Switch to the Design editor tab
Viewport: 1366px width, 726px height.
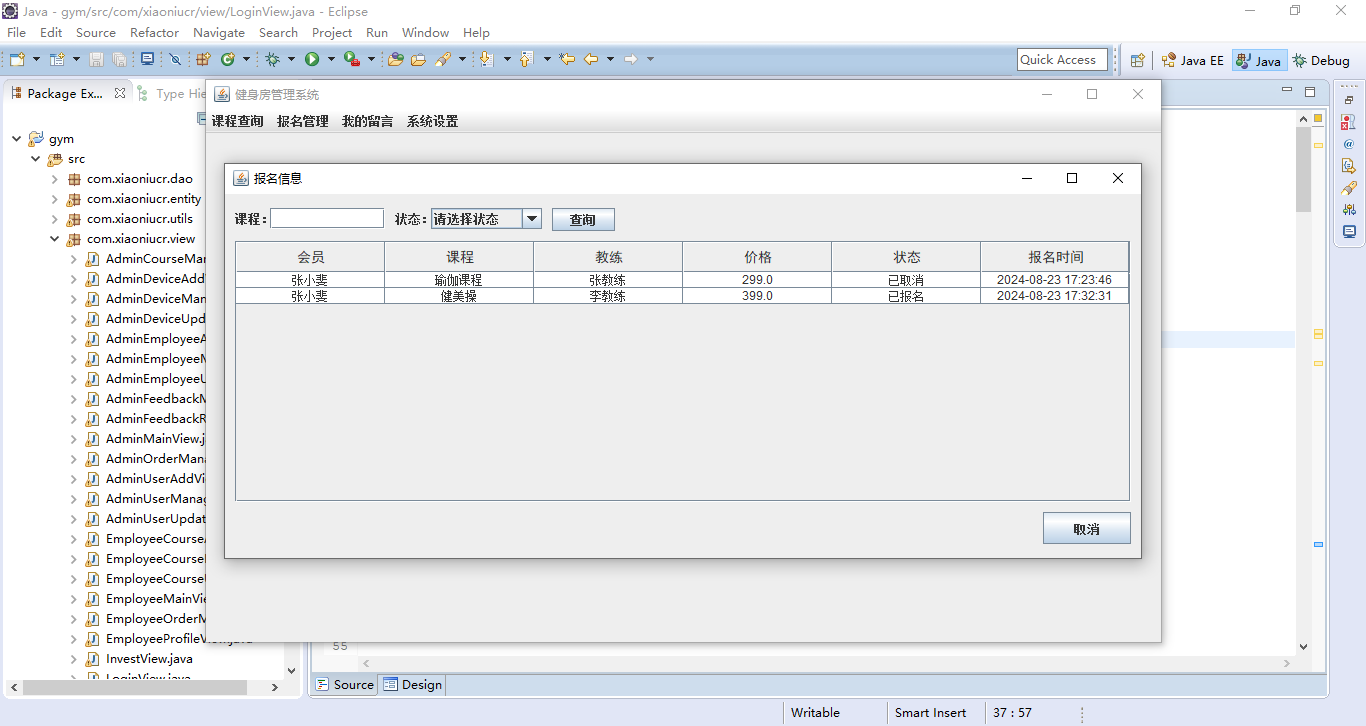[412, 685]
